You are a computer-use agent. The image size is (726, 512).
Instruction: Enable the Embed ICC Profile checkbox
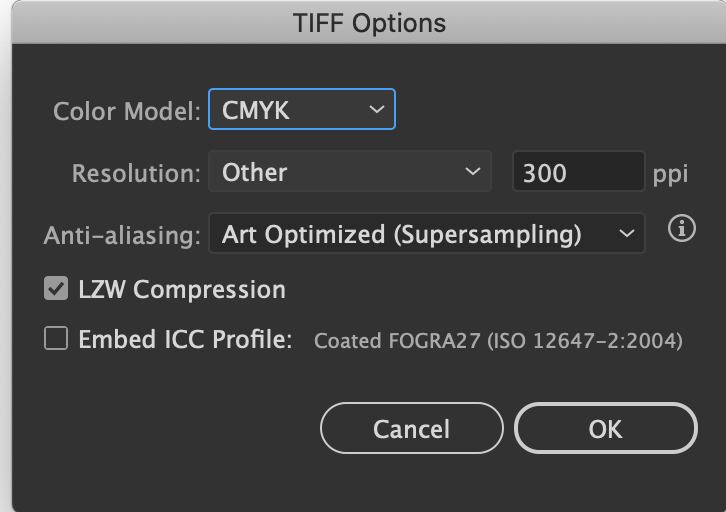tap(56, 340)
